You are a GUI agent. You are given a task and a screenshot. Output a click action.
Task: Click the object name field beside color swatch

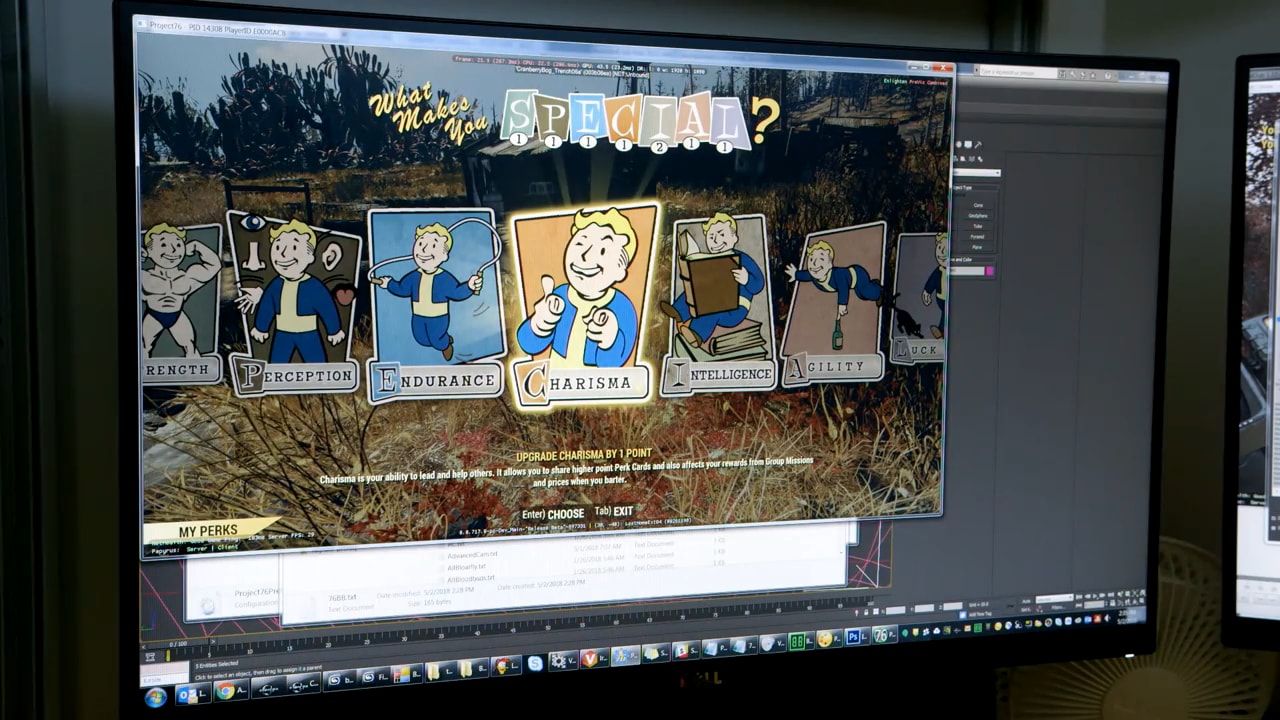coord(967,271)
